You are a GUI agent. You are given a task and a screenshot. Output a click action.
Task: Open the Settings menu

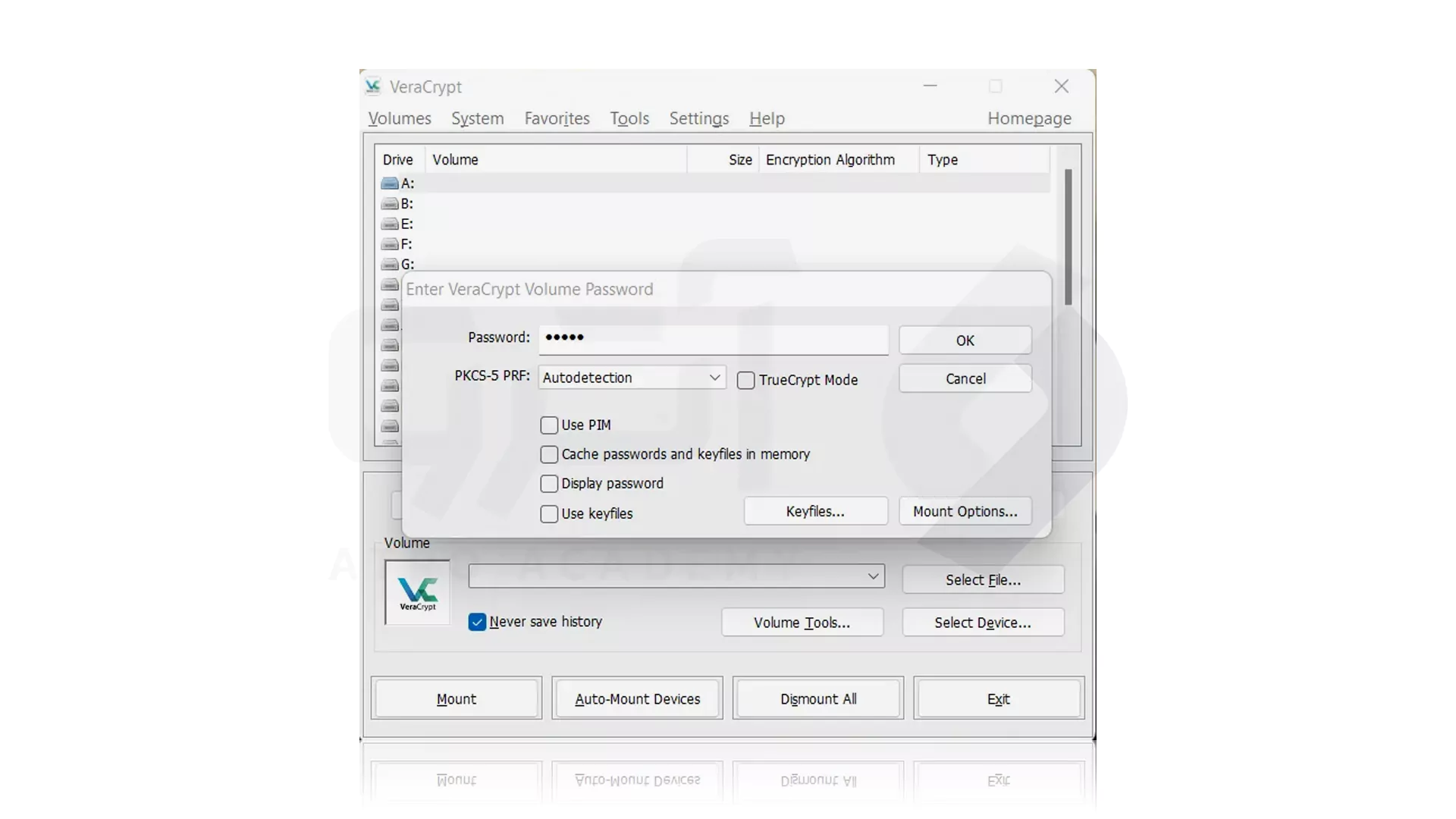699,118
